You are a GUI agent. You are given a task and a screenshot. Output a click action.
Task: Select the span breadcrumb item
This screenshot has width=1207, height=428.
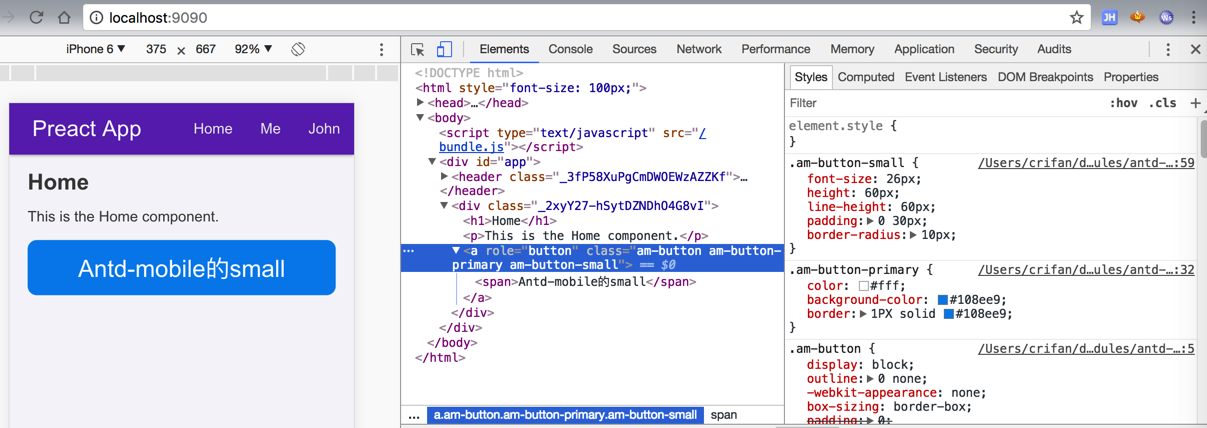(x=724, y=415)
